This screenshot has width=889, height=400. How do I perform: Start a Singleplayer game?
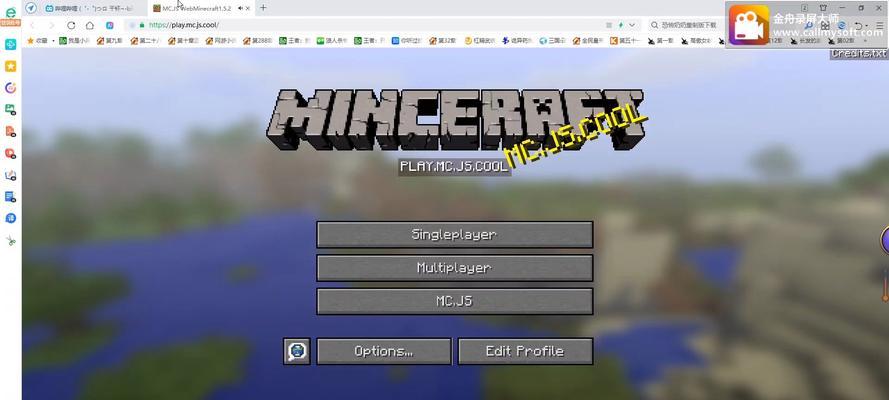click(455, 235)
